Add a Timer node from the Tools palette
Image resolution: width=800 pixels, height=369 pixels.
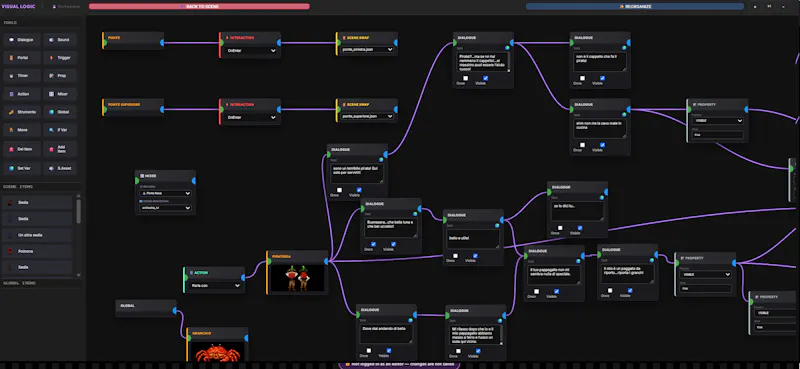[x=21, y=76]
